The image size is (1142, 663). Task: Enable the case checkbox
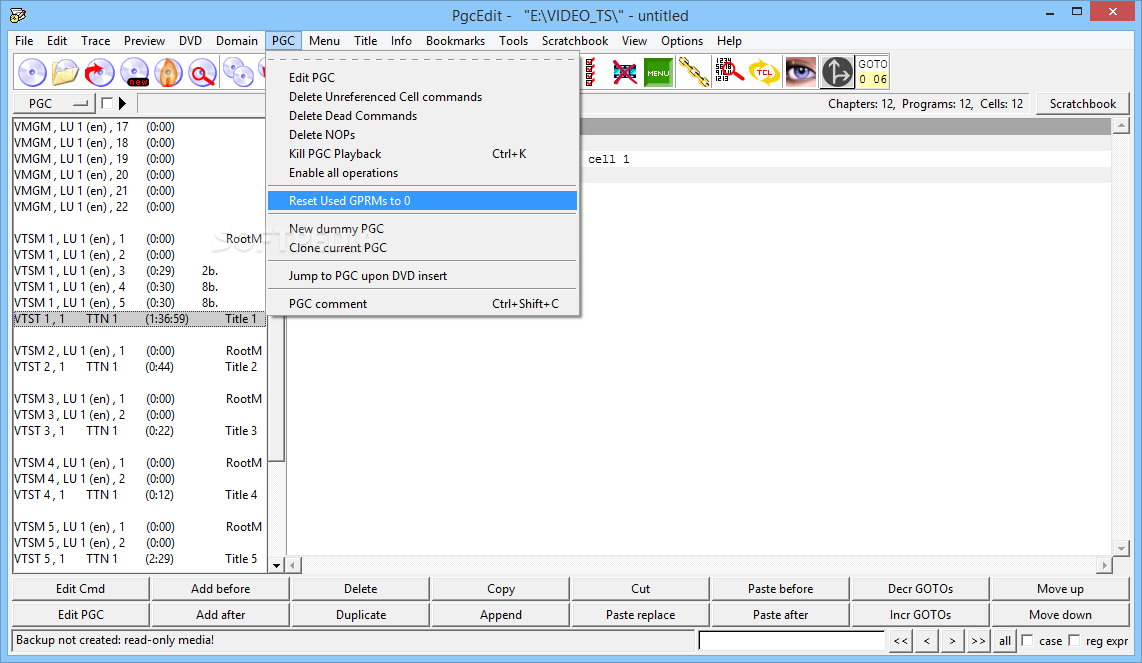1028,640
